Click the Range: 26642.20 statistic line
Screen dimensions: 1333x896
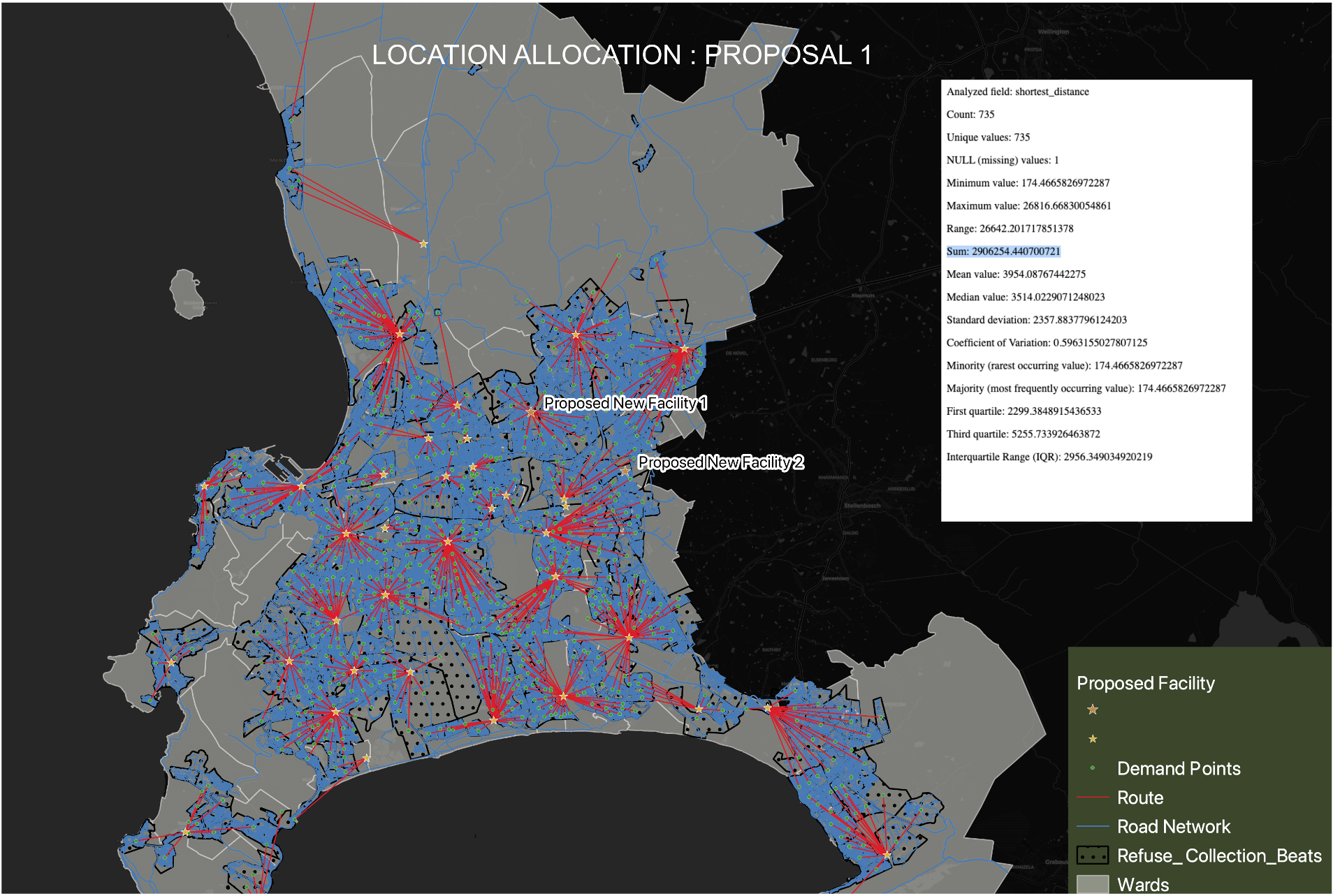tap(1010, 228)
